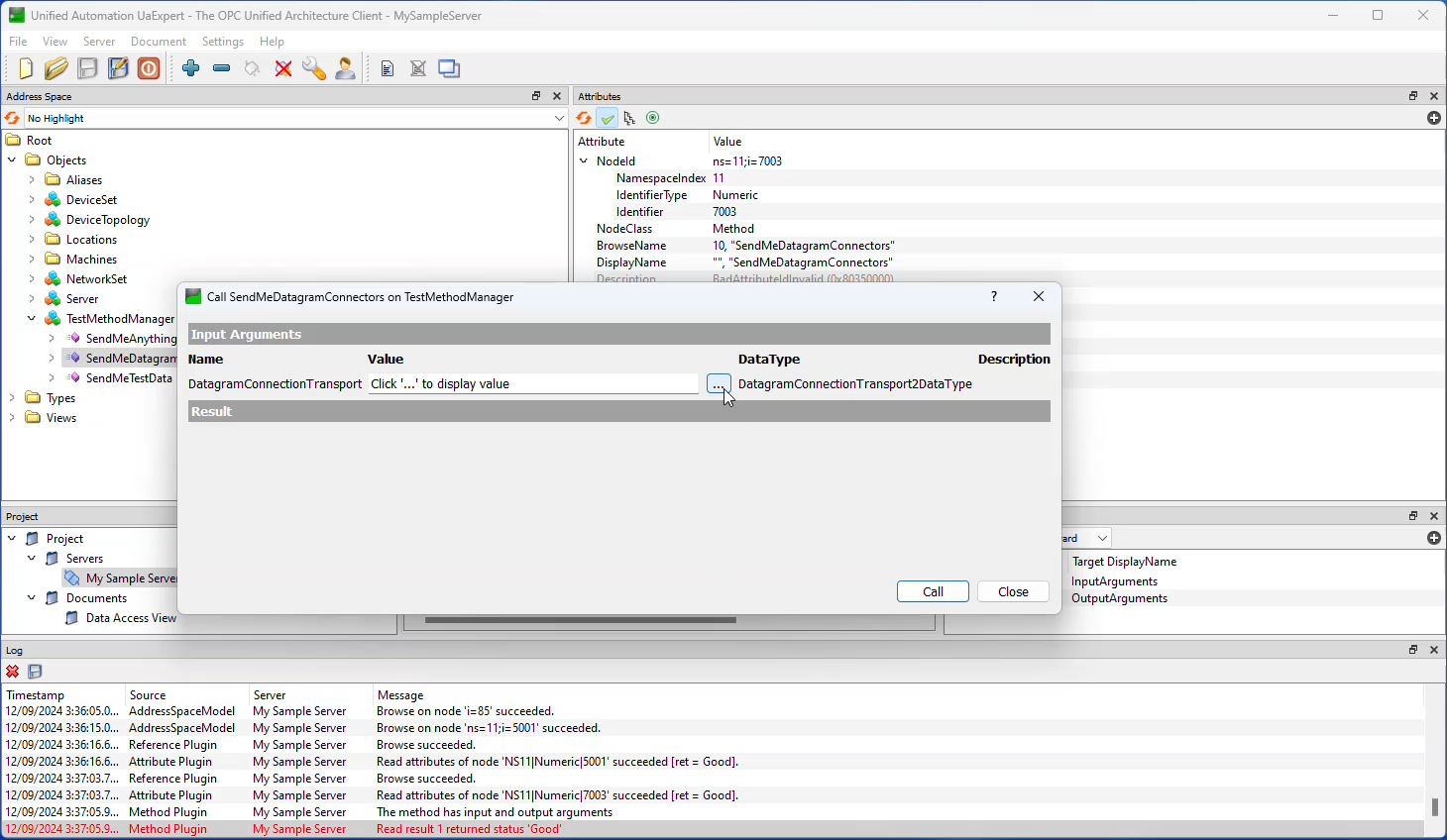Open the View menu
Screen dimensions: 1447x840
click(x=55, y=42)
